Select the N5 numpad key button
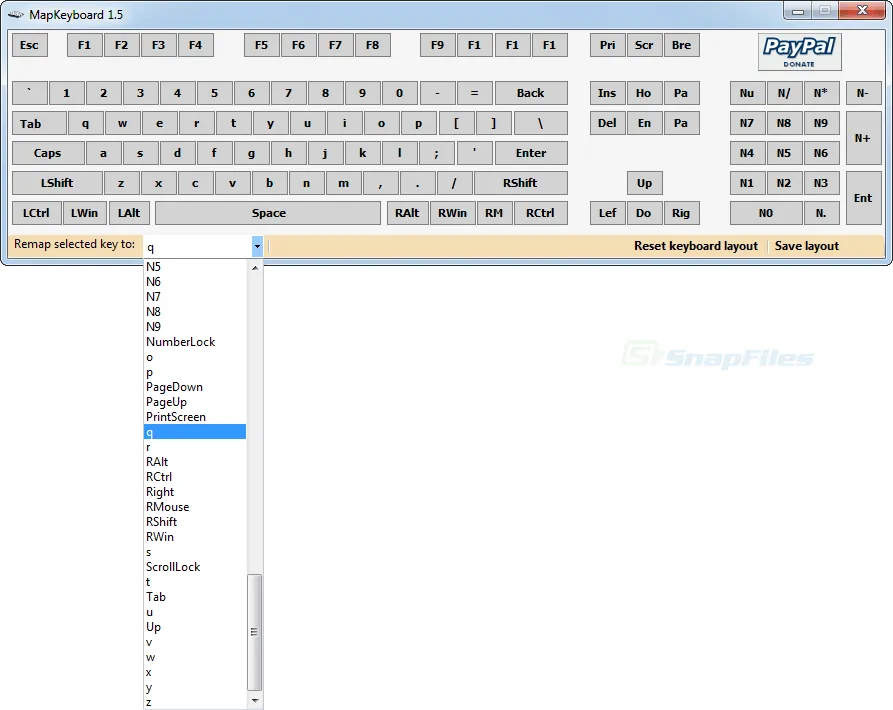This screenshot has width=893, height=710. click(x=784, y=153)
